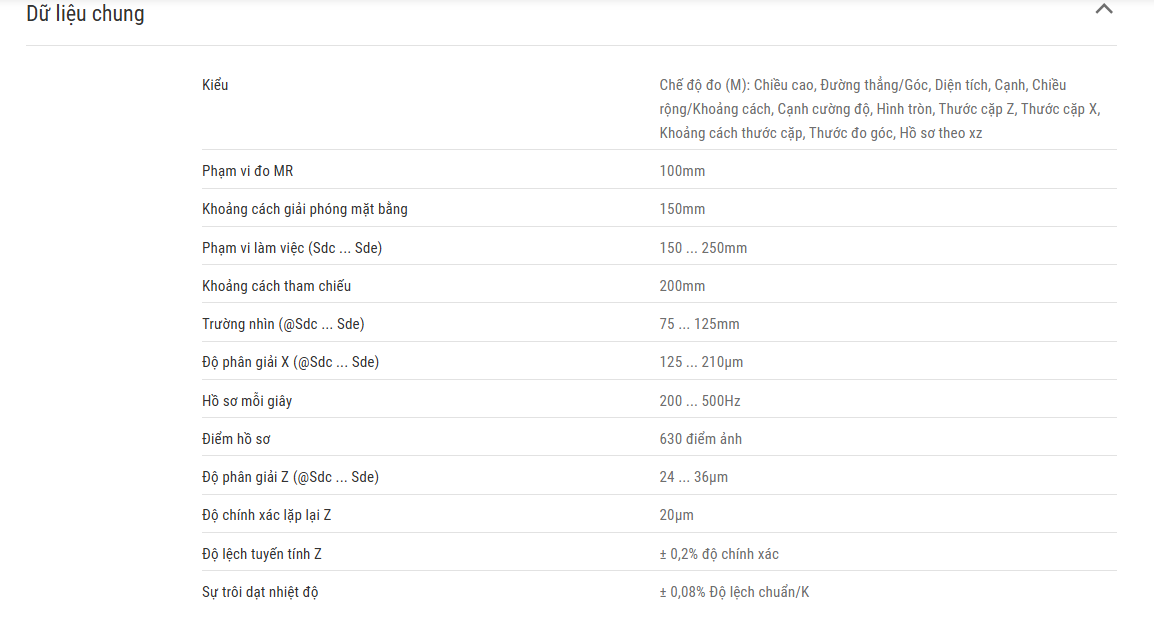
Task: Select the Kiểu row label
Action: coord(215,85)
